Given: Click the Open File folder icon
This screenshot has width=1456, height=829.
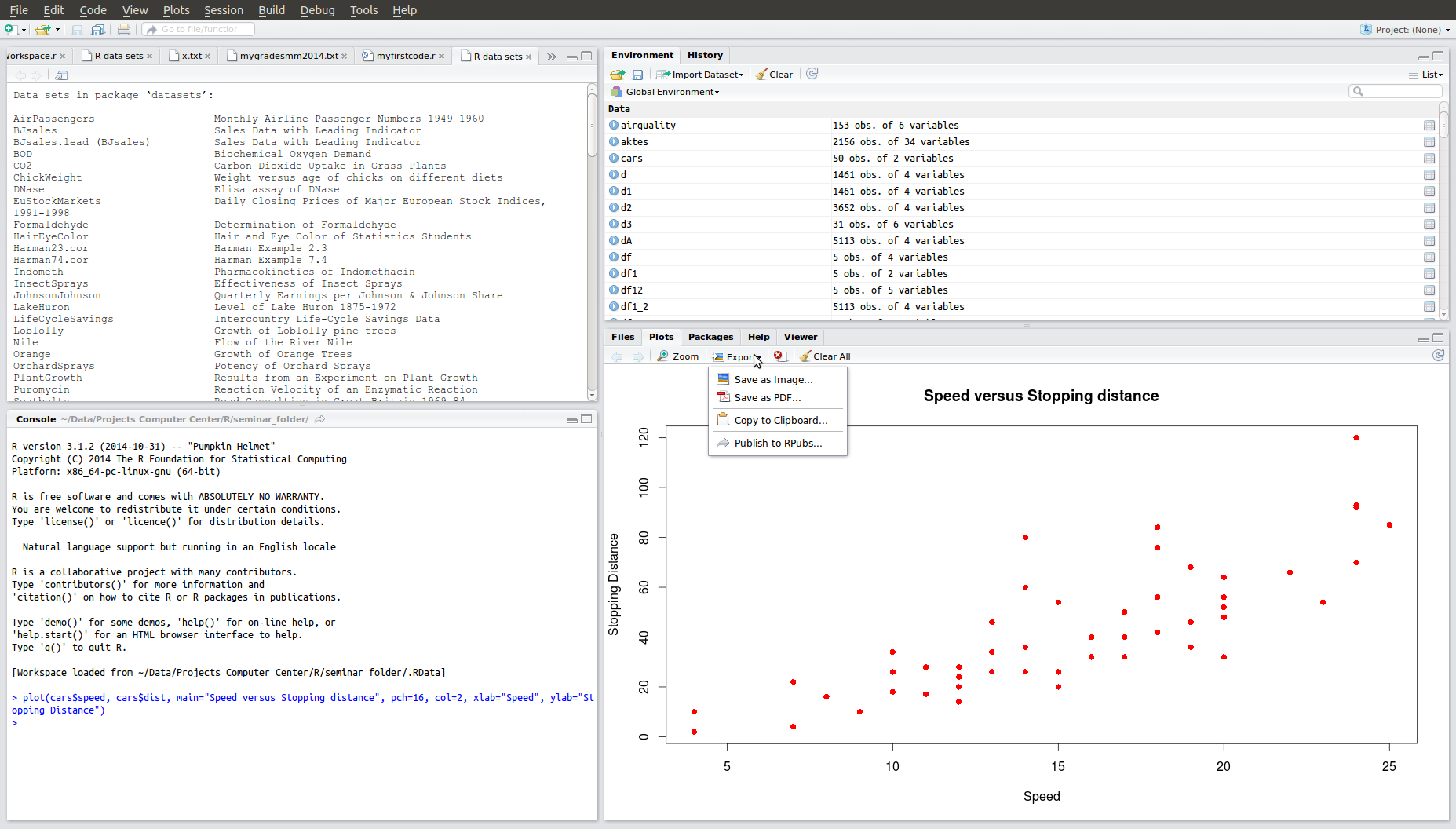Looking at the screenshot, I should (43, 30).
